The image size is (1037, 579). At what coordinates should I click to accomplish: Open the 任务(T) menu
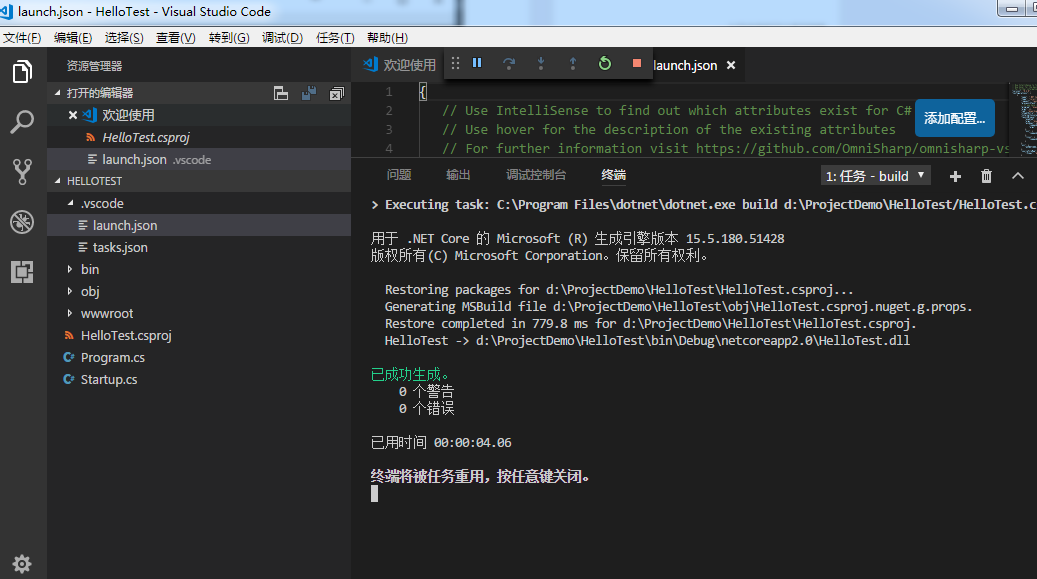[335, 38]
